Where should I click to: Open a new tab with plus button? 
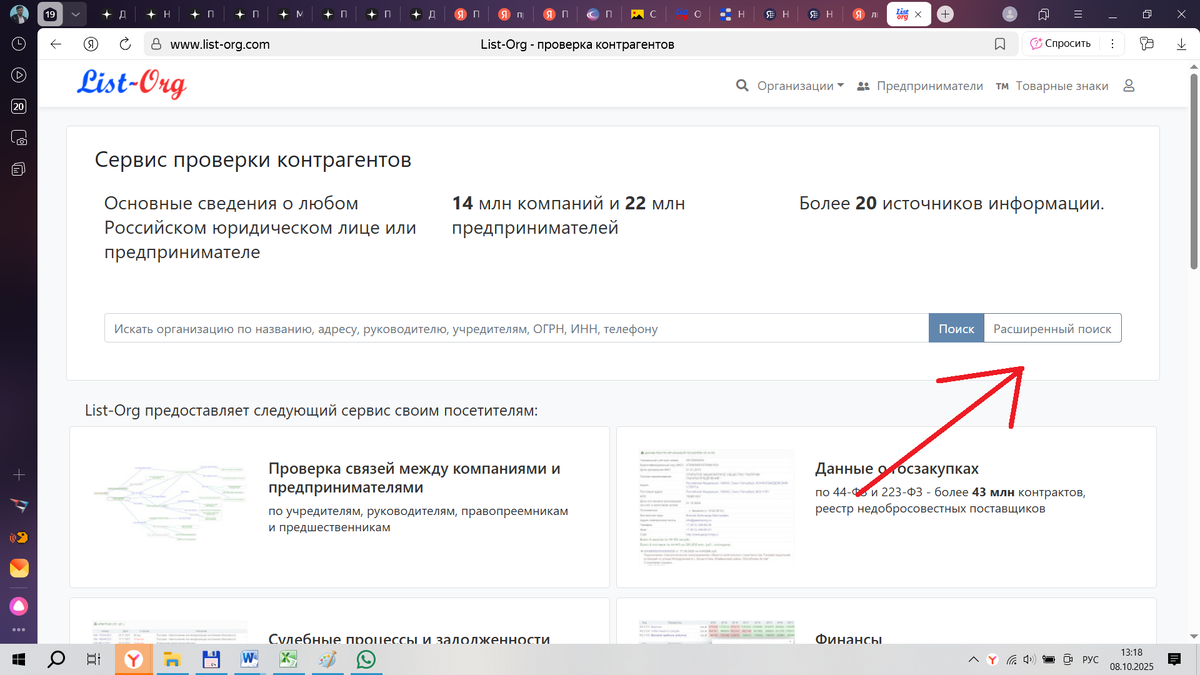click(x=946, y=14)
